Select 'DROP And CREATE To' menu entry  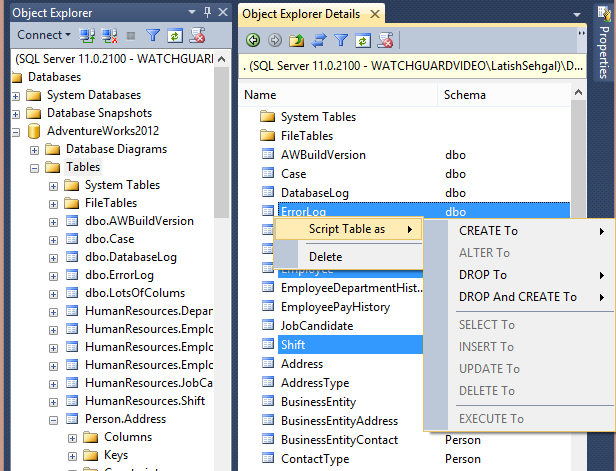tap(517, 297)
